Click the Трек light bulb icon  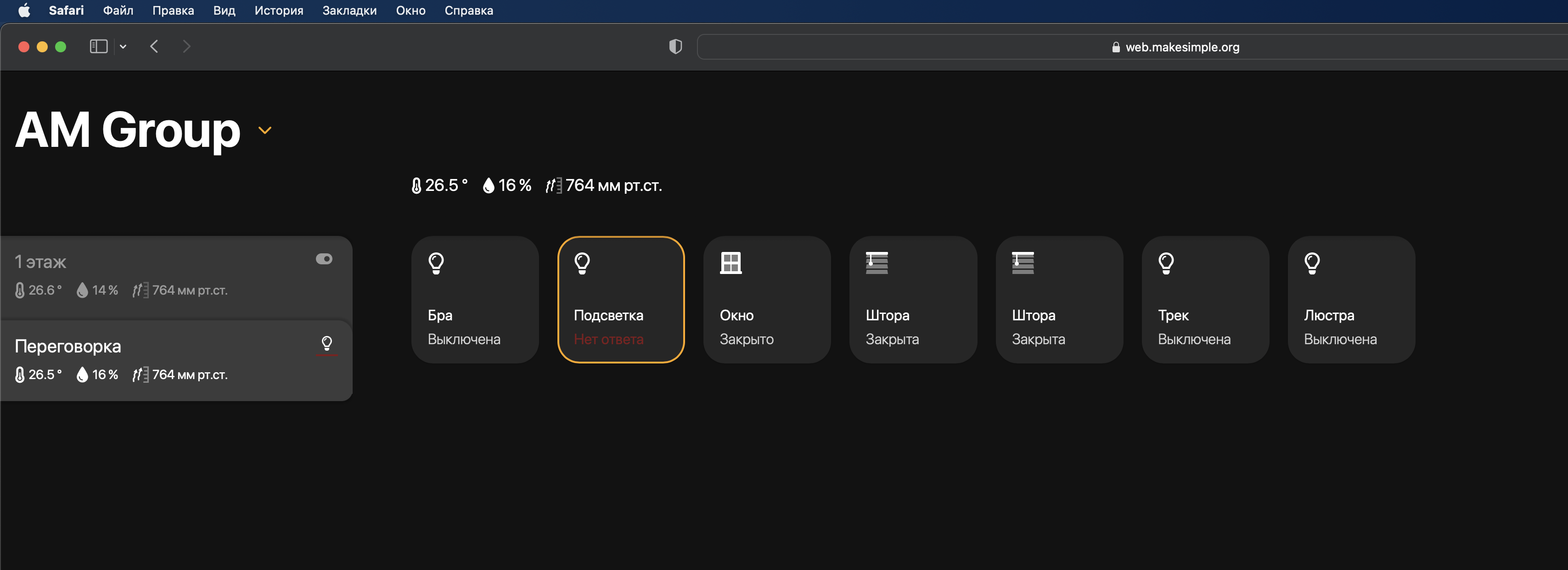click(1166, 263)
